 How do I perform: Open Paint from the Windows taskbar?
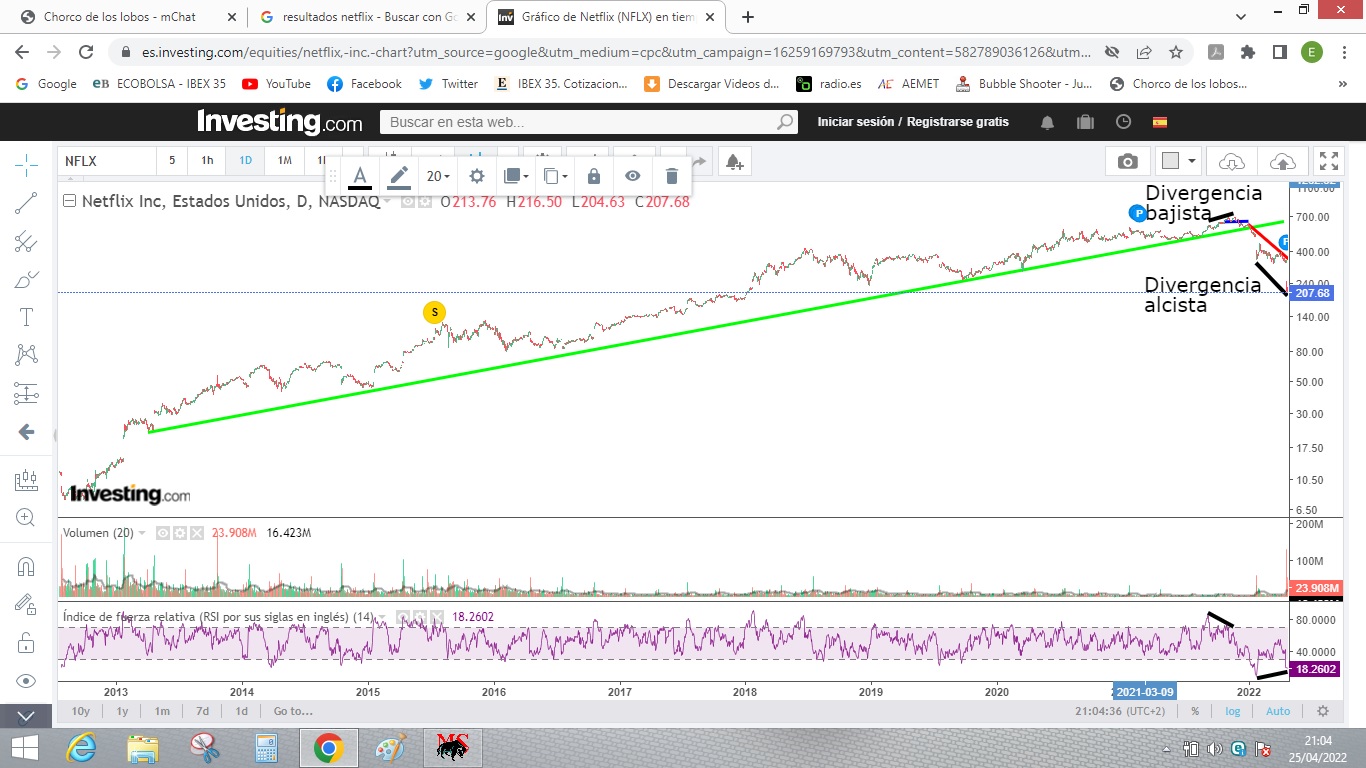[x=391, y=747]
